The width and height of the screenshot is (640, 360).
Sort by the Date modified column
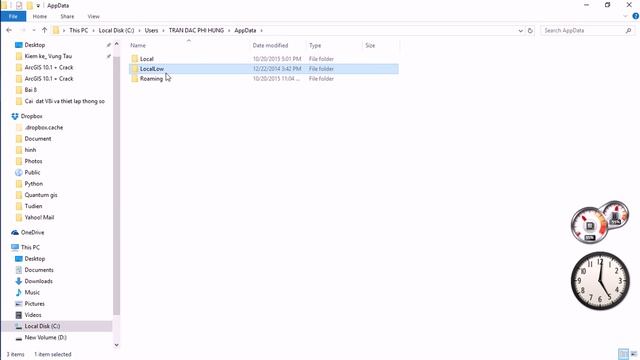[270, 45]
